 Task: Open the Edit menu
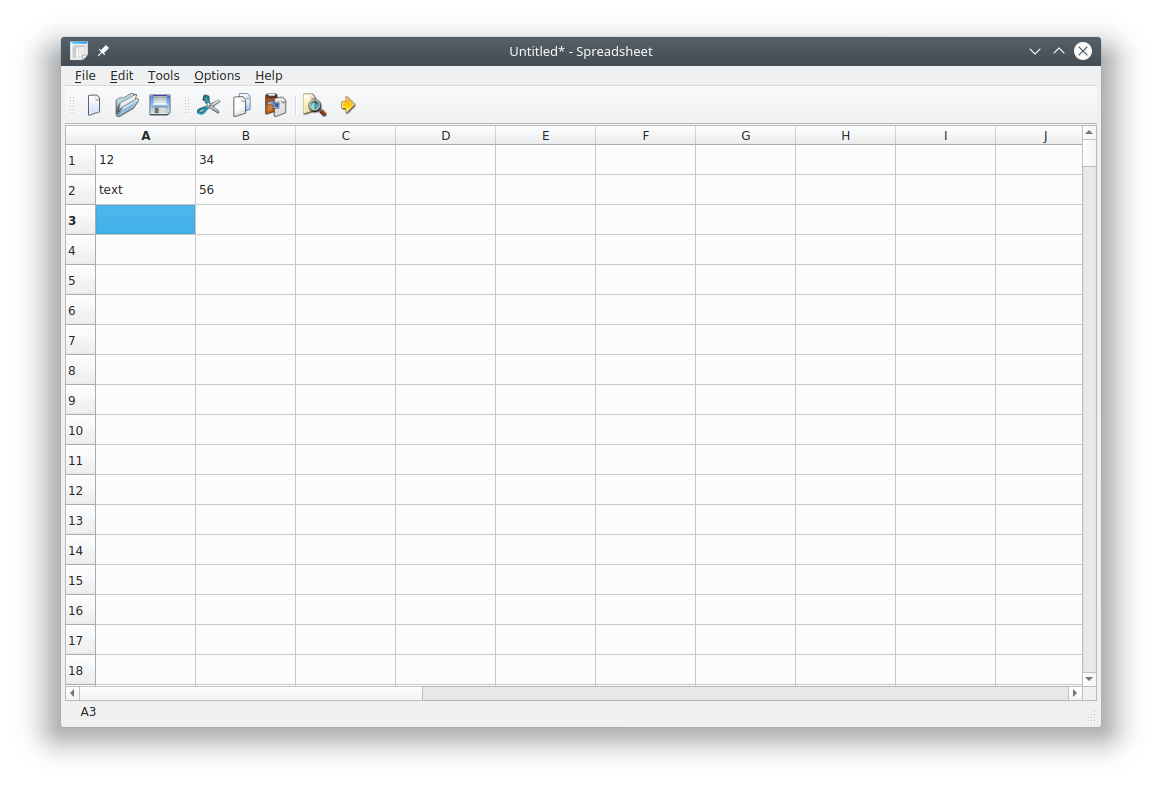tap(121, 76)
